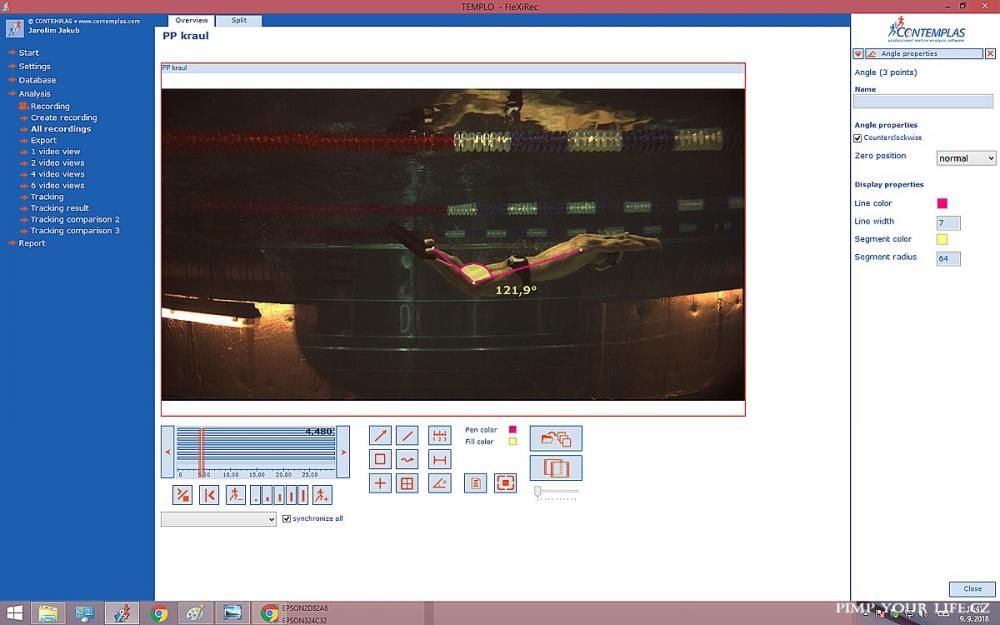
Task: Change the Segment color swatch
Action: click(942, 239)
